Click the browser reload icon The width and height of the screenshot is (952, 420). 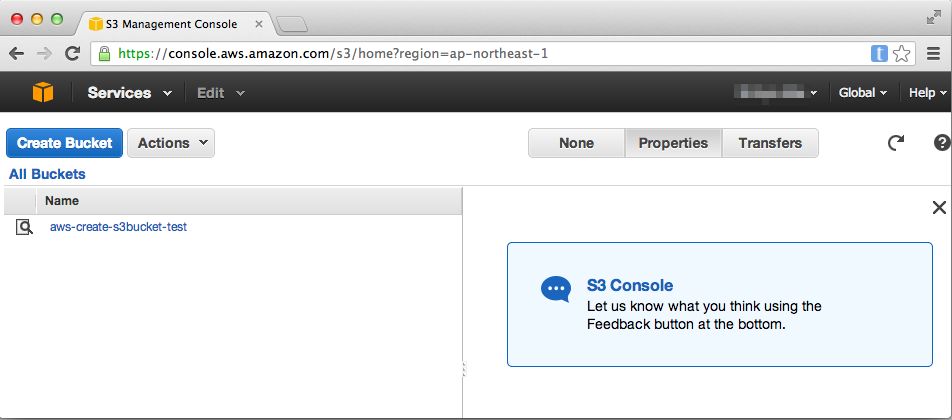click(73, 54)
